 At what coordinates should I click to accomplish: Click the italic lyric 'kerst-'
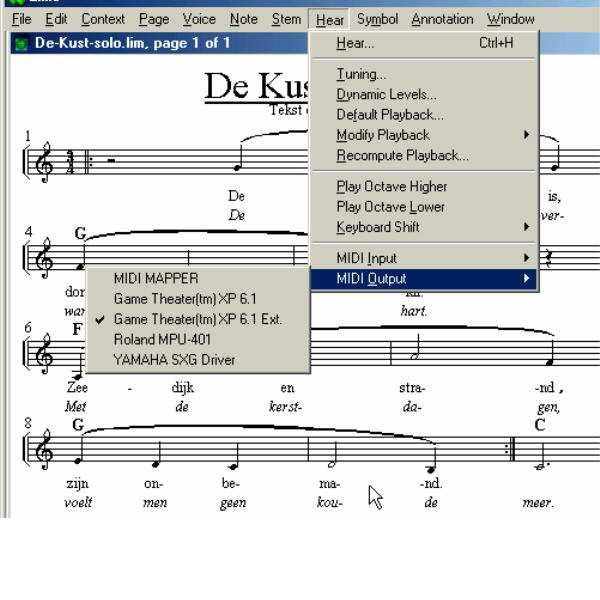[285, 407]
